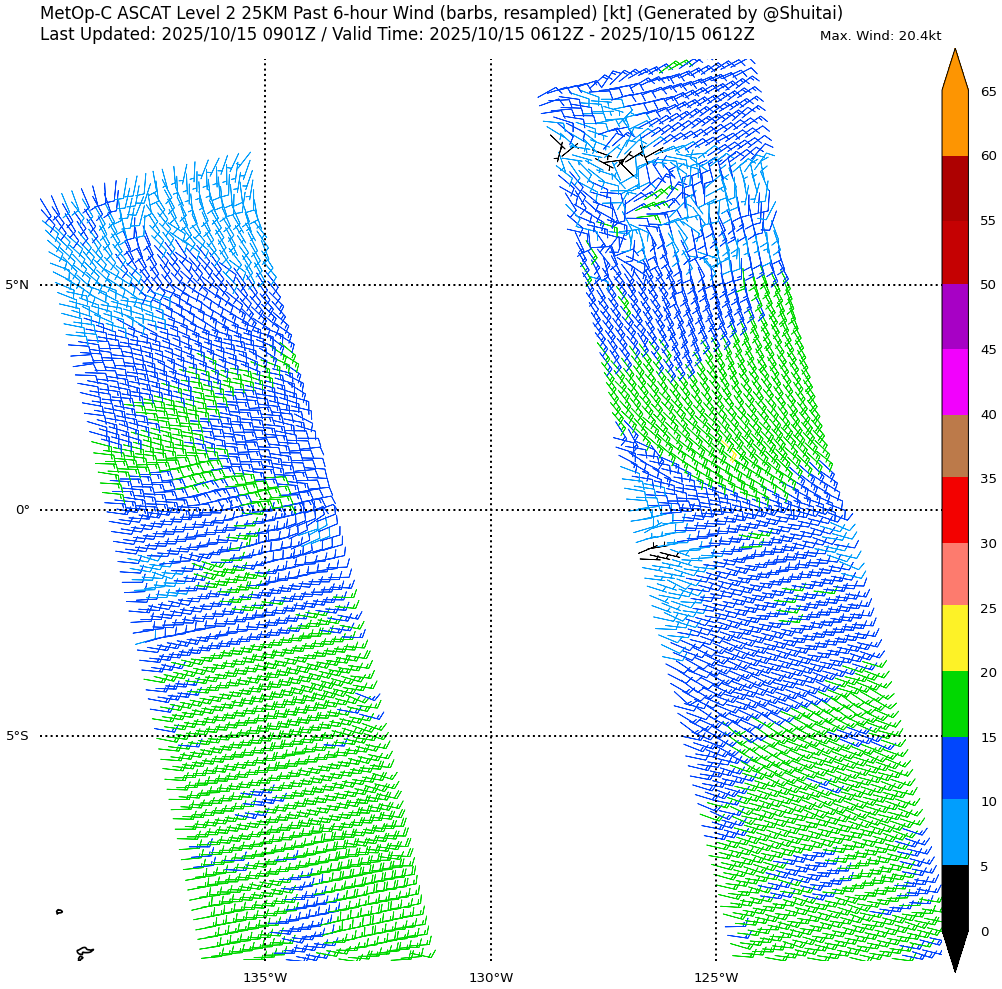
Task: Click the magenta 40–45 kt colorbar segment
Action: pyautogui.click(x=955, y=382)
